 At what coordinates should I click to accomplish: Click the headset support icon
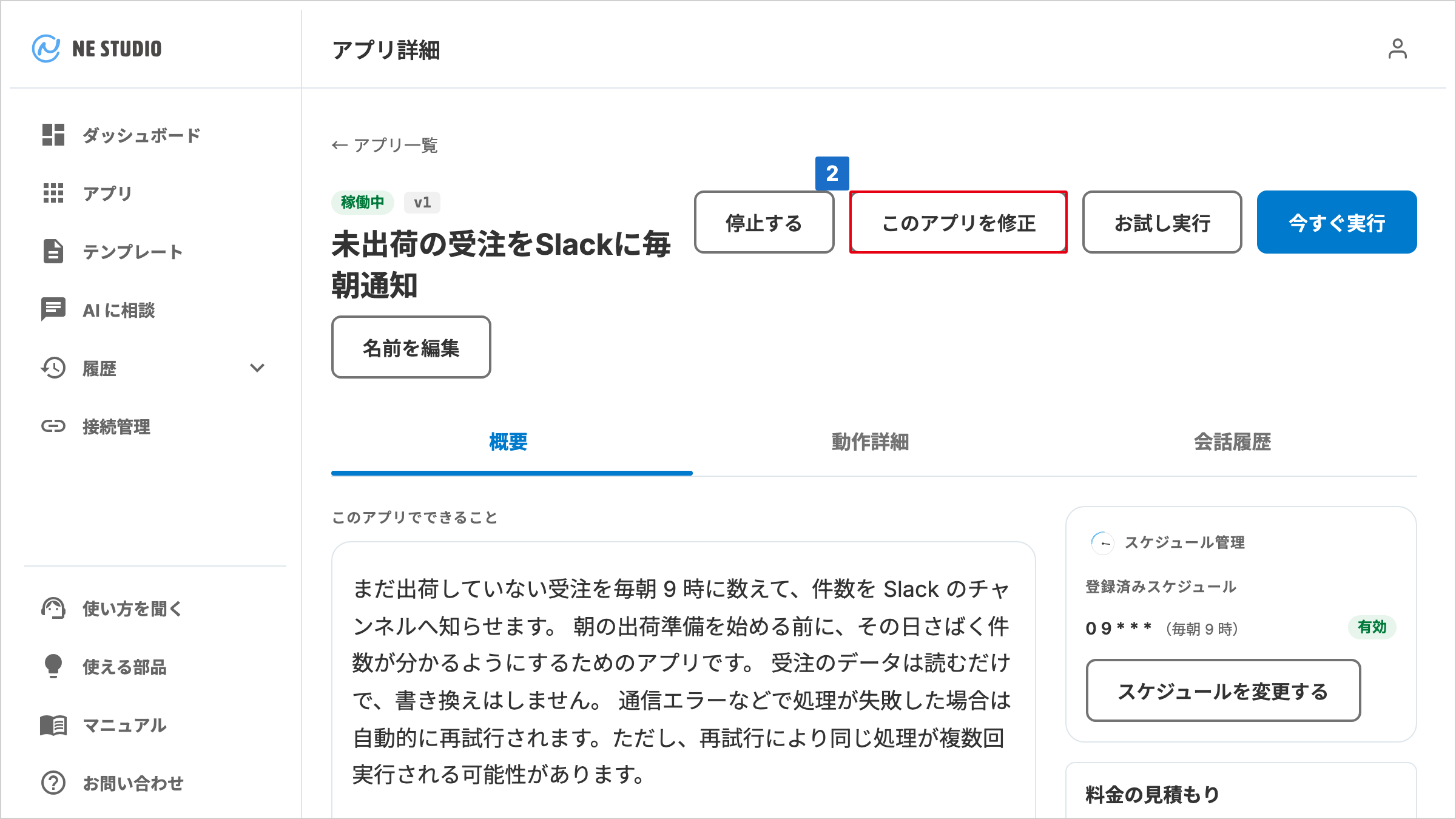53,608
